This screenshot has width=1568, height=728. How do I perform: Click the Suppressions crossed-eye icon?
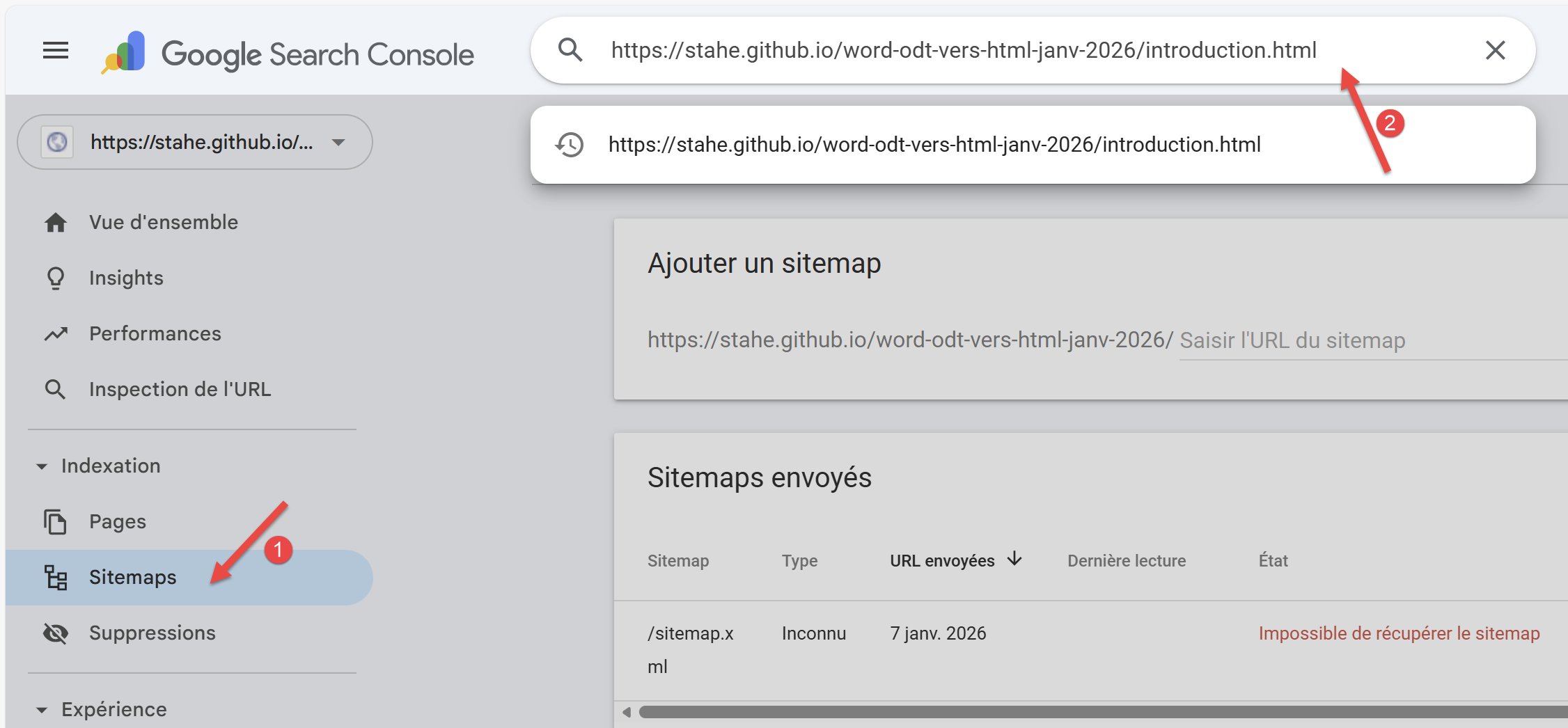[x=56, y=633]
